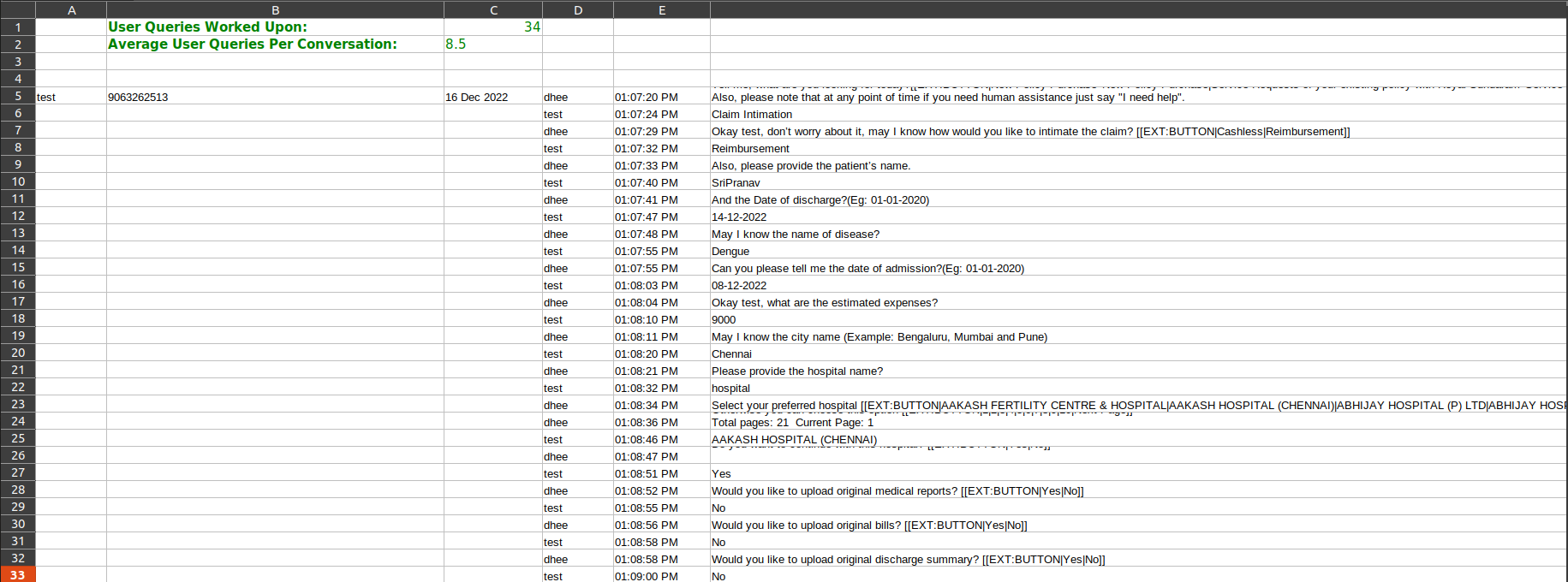Select the 01:08:10 PM timestamp cell
The width and height of the screenshot is (1568, 582).
pos(662,320)
